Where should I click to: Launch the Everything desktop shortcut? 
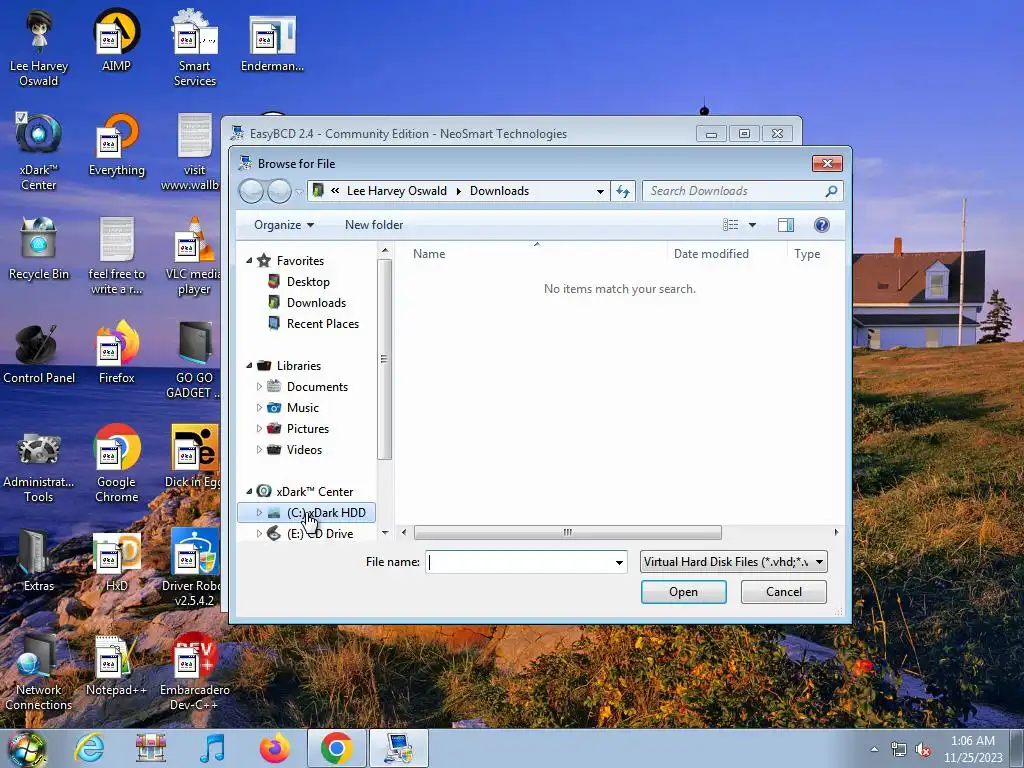click(x=117, y=144)
